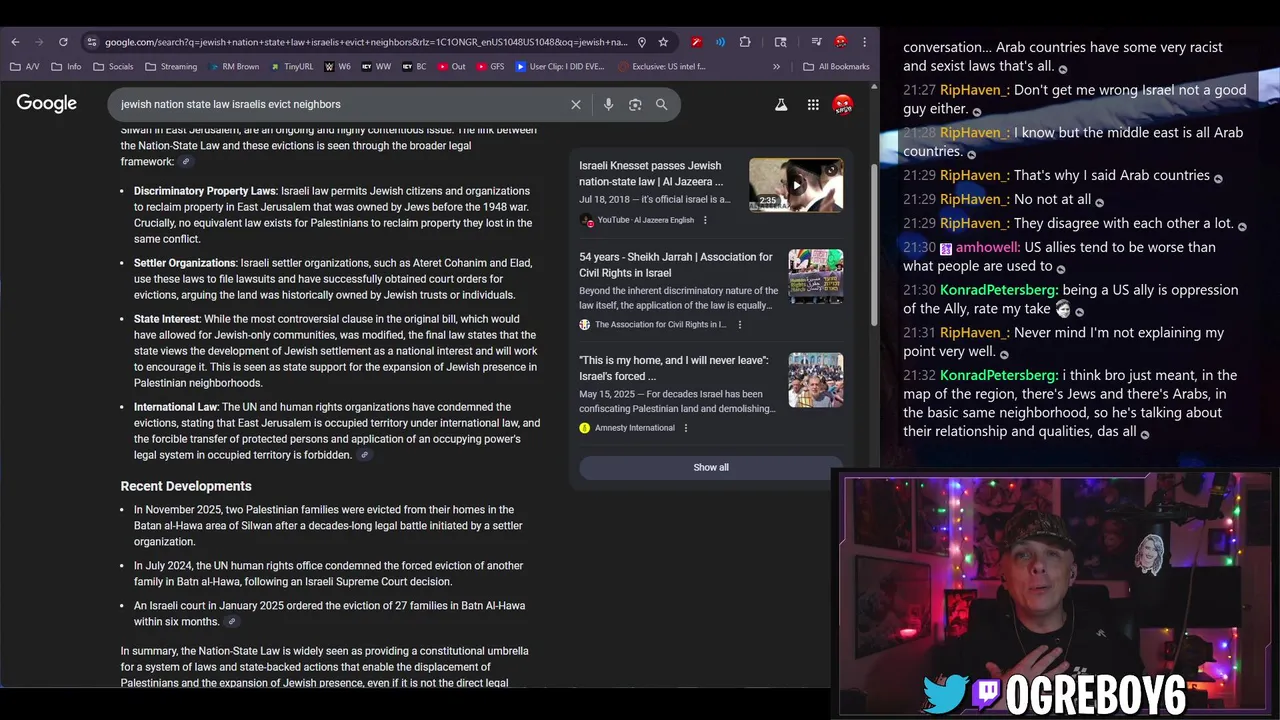1280x720 pixels.
Task: Open the Streaming bookmarks folder
Action: pos(171,67)
